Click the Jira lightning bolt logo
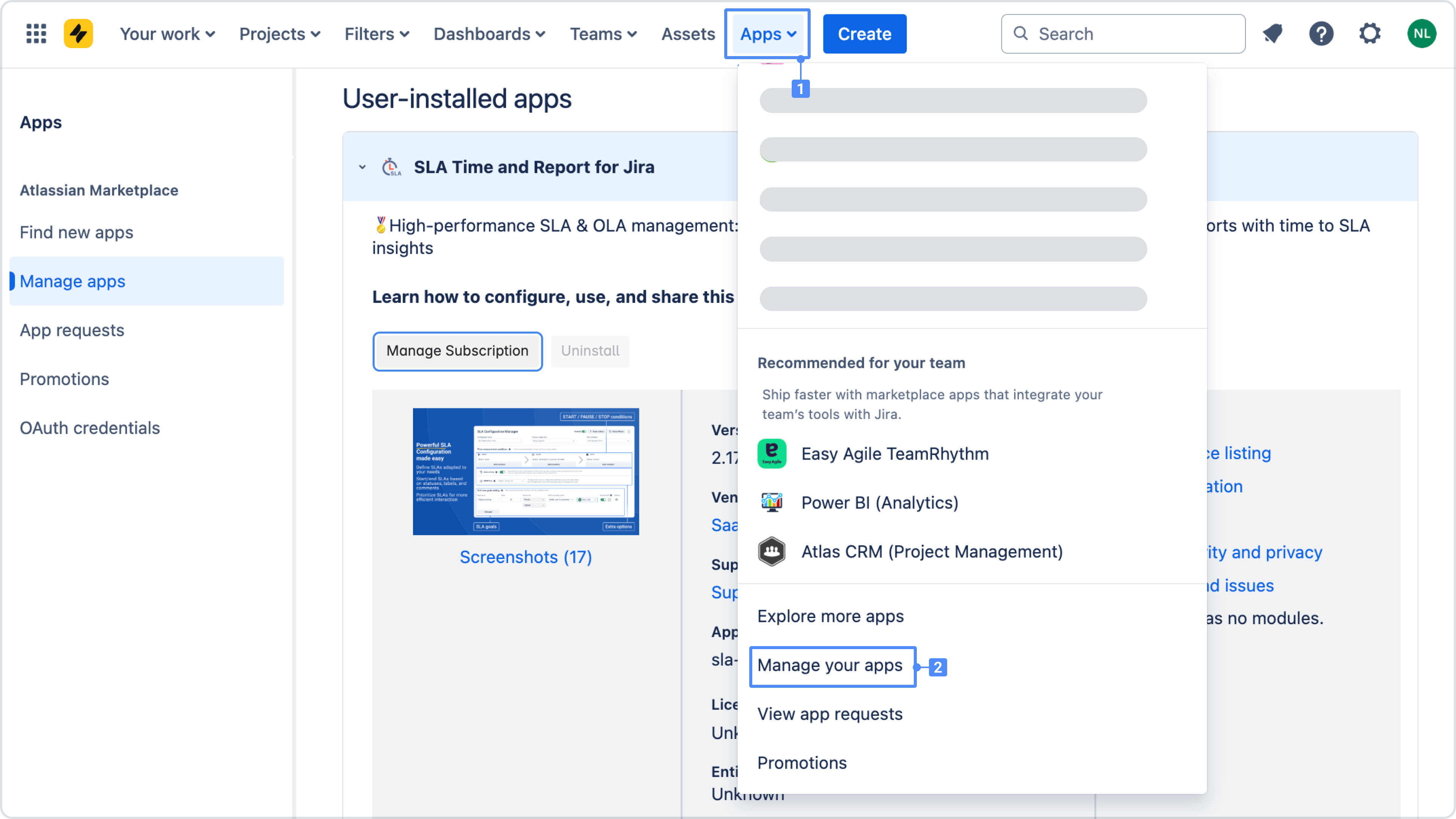The image size is (1456, 819). click(x=78, y=34)
